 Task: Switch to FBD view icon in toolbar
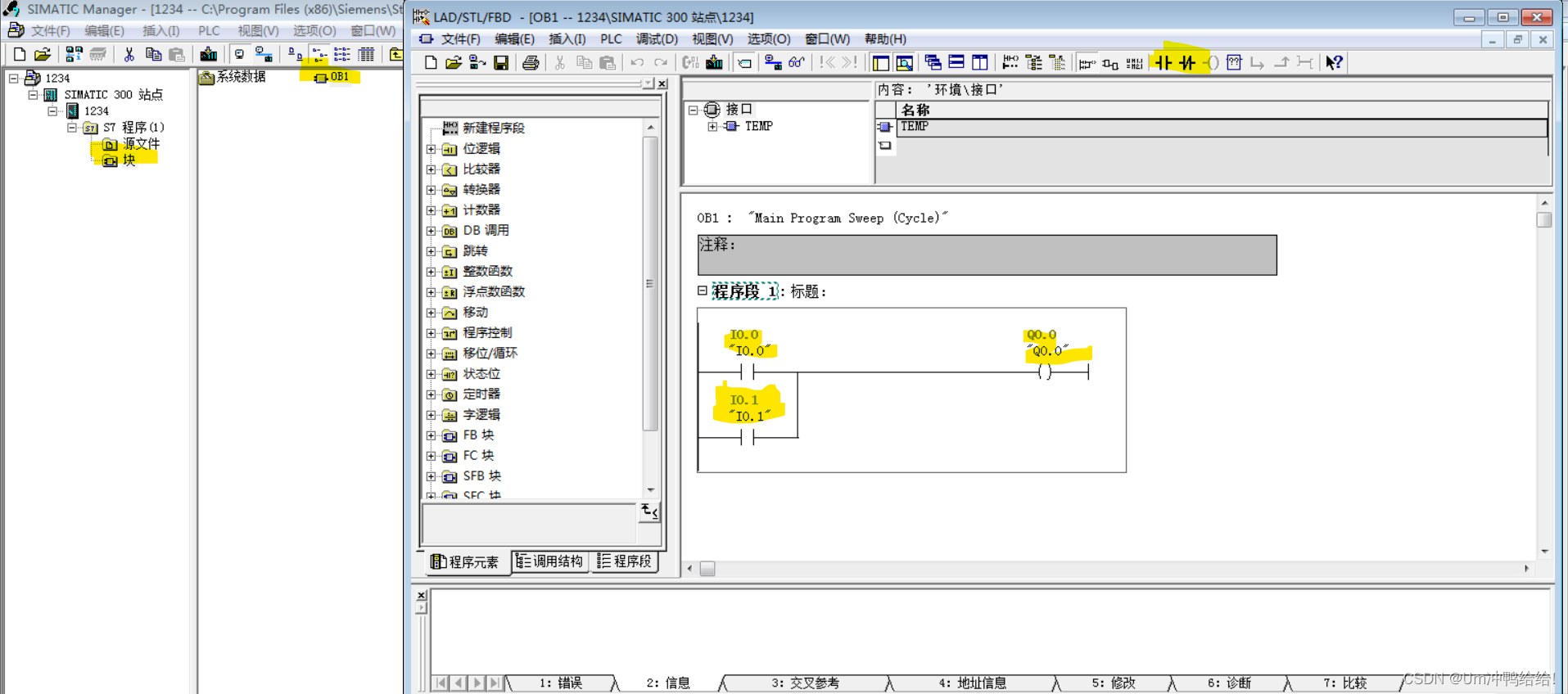tap(1111, 63)
